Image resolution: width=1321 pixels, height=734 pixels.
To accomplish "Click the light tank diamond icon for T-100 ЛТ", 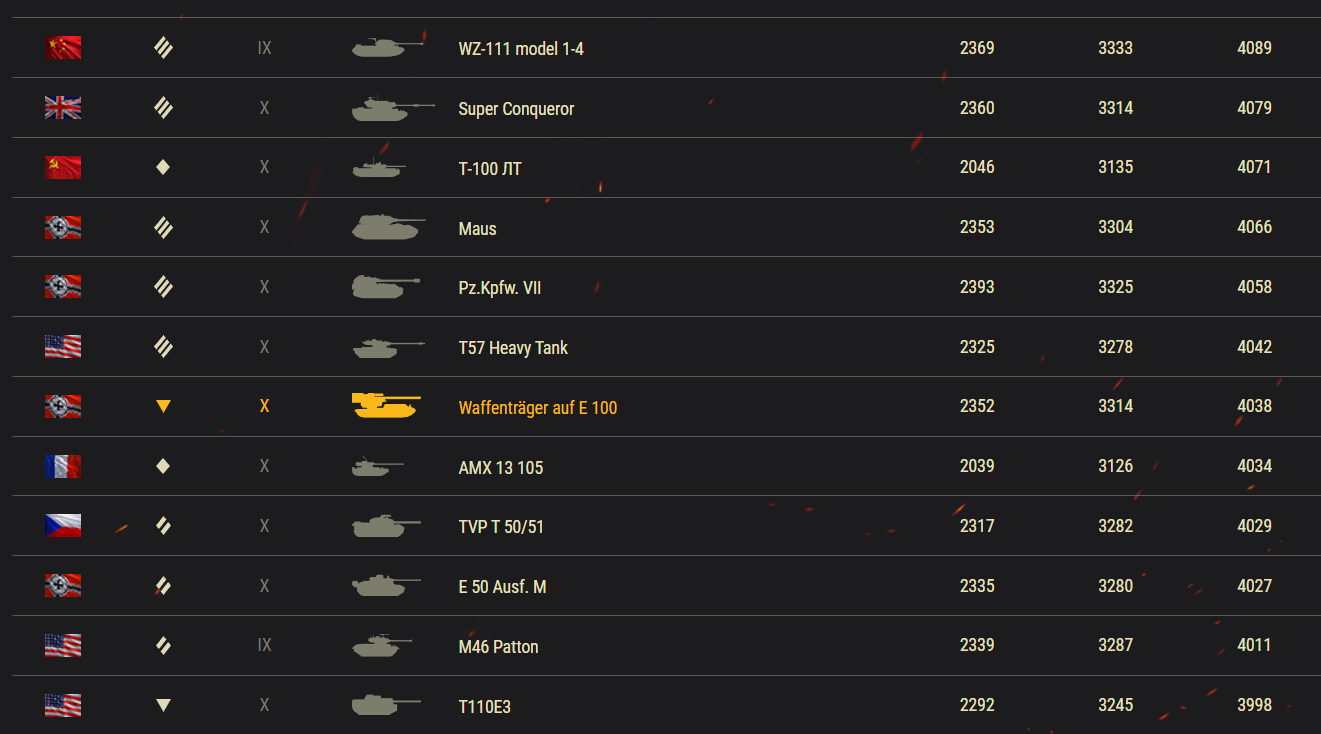I will 163,167.
